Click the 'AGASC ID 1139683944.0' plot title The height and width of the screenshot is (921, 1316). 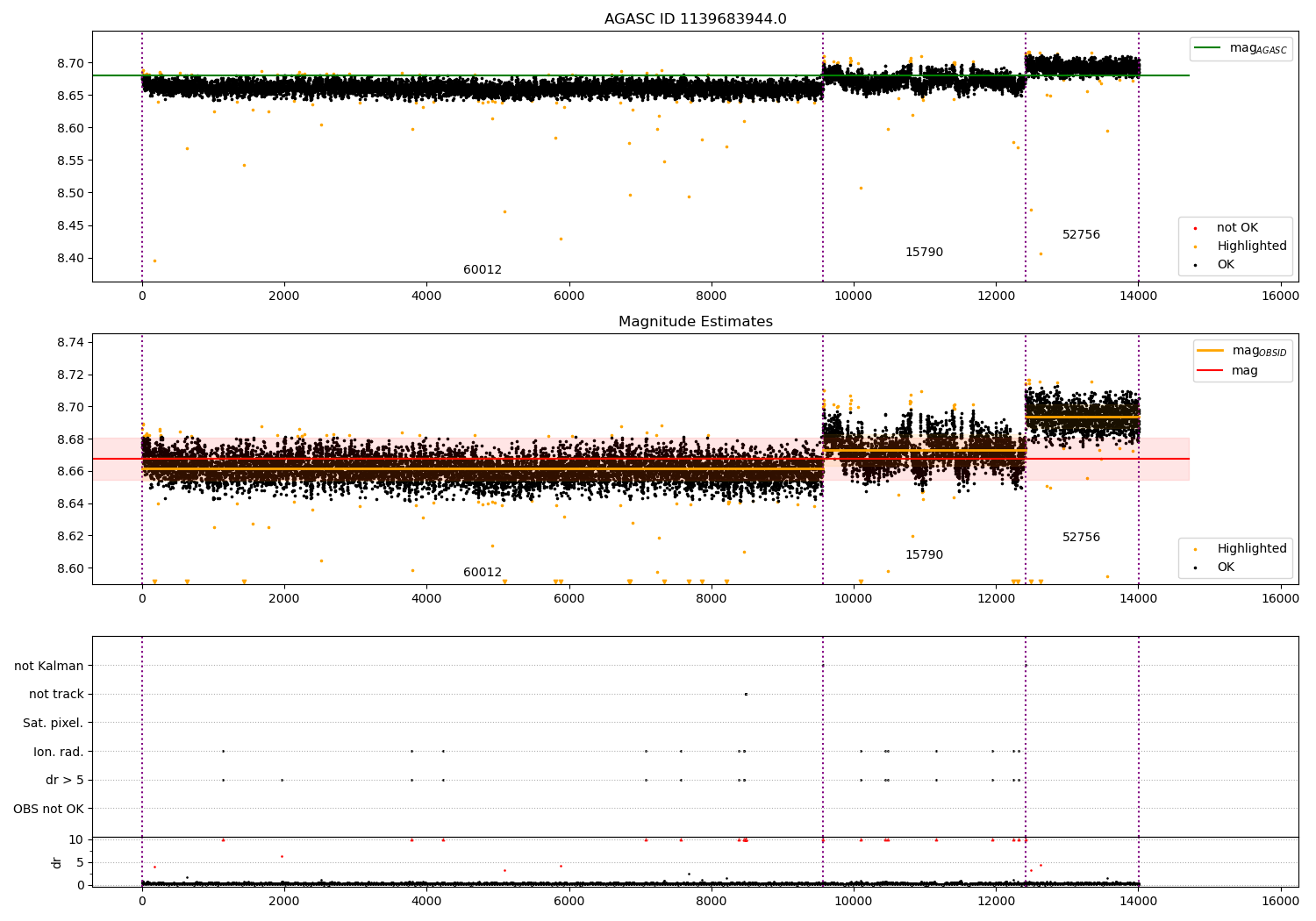[695, 19]
